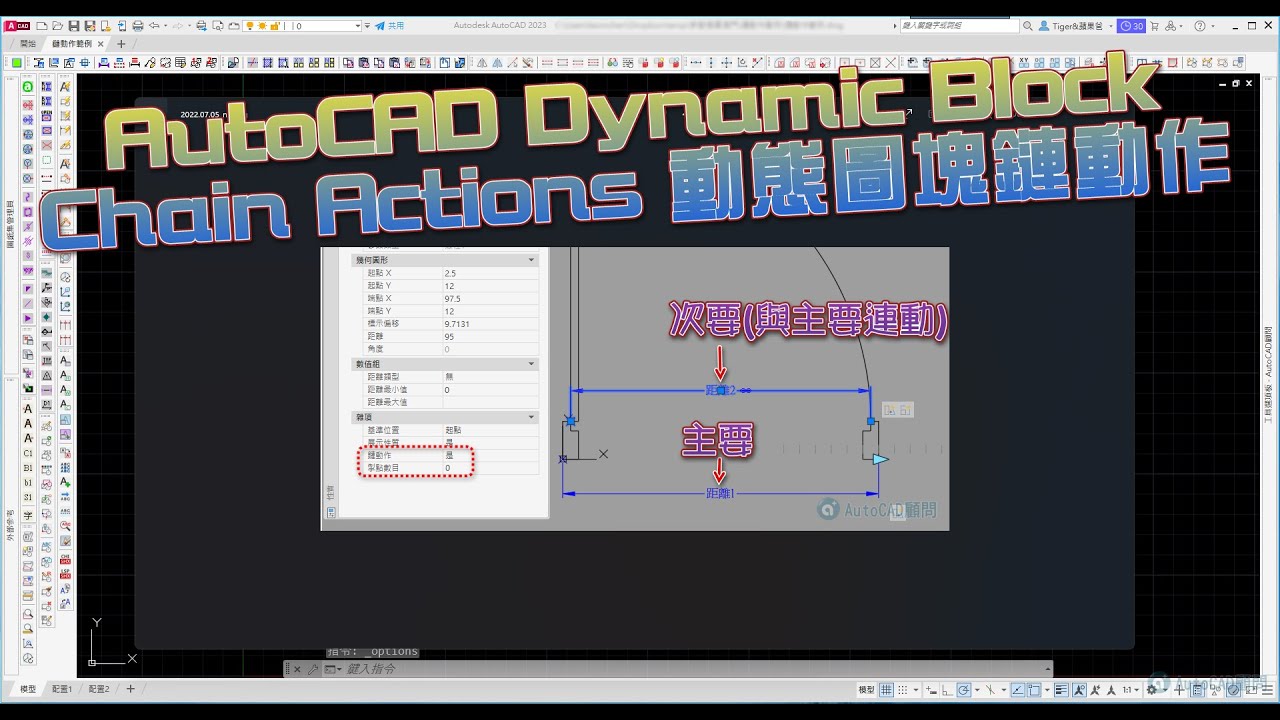Click the green square icon starting second toolbar row
Screen dimensions: 1280x720
click(17, 63)
